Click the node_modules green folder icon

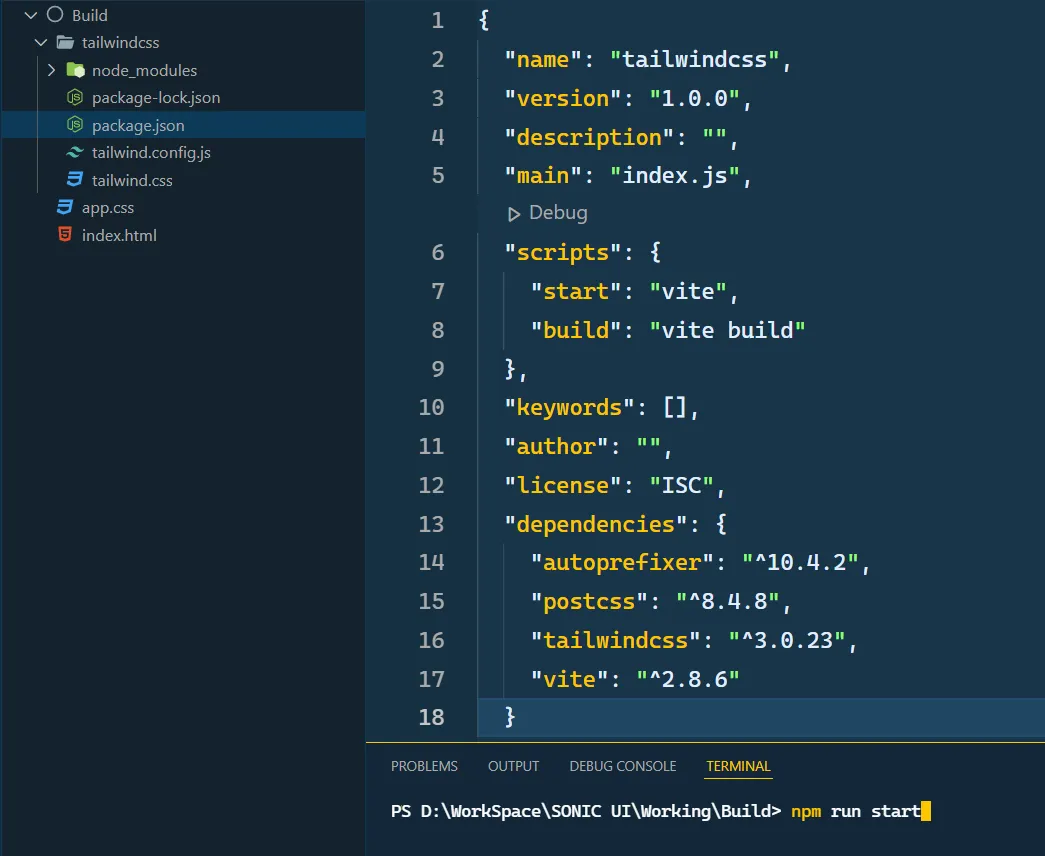point(75,70)
